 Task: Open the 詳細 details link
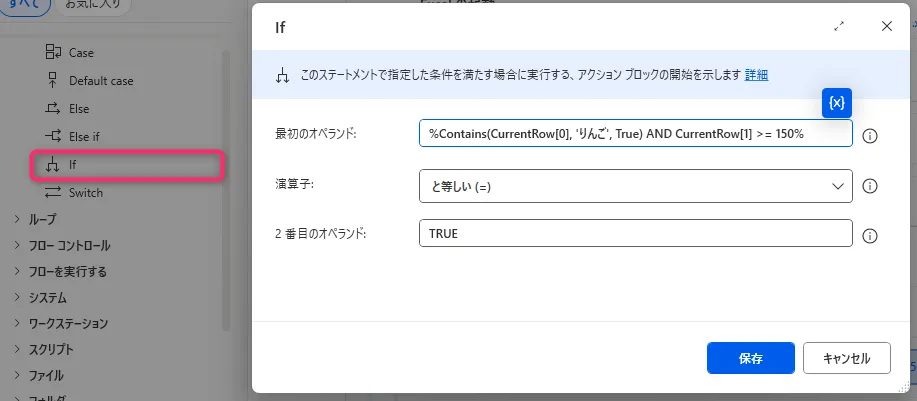pos(756,75)
